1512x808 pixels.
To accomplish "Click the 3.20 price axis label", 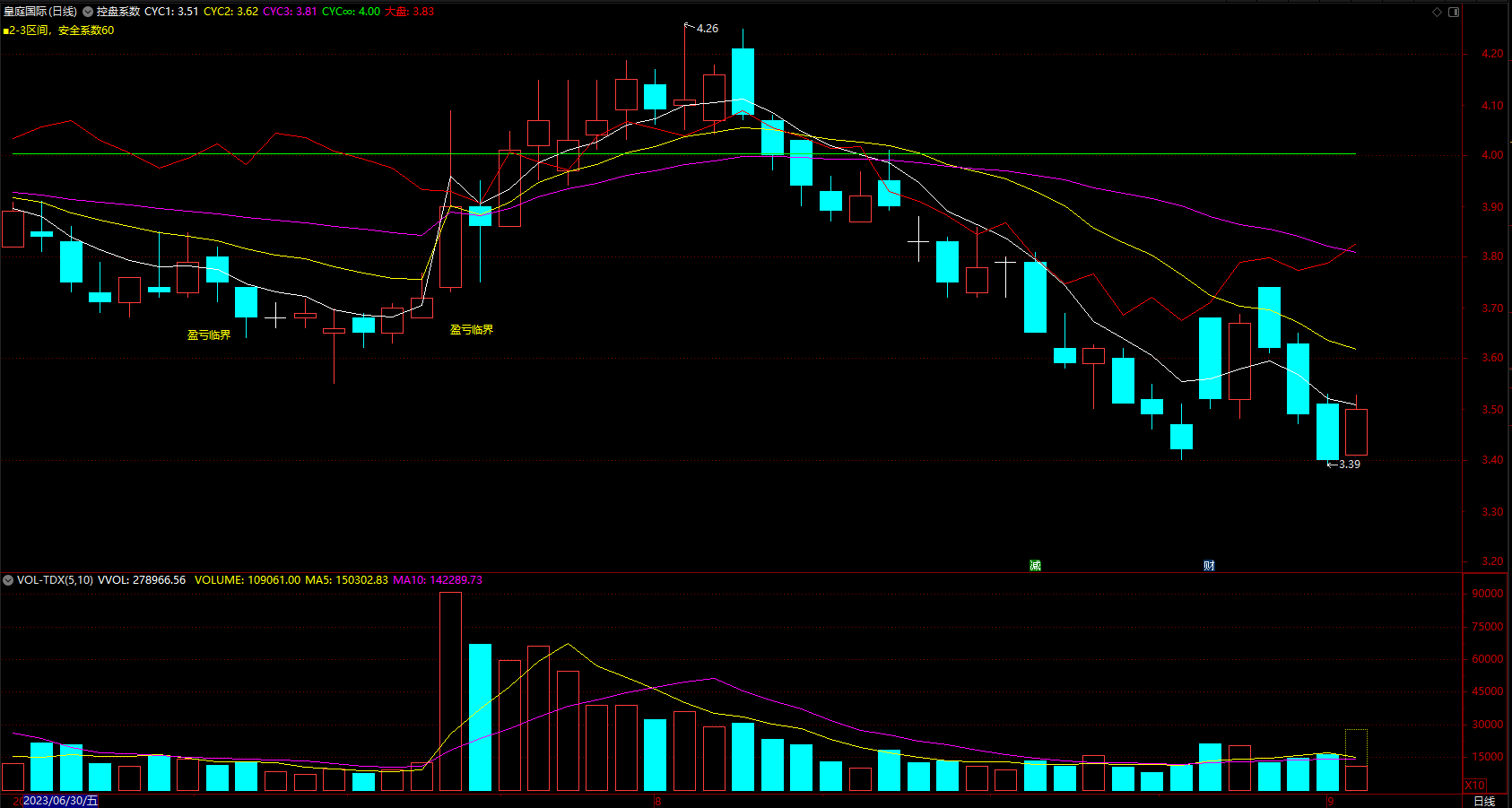I will coord(1492,561).
